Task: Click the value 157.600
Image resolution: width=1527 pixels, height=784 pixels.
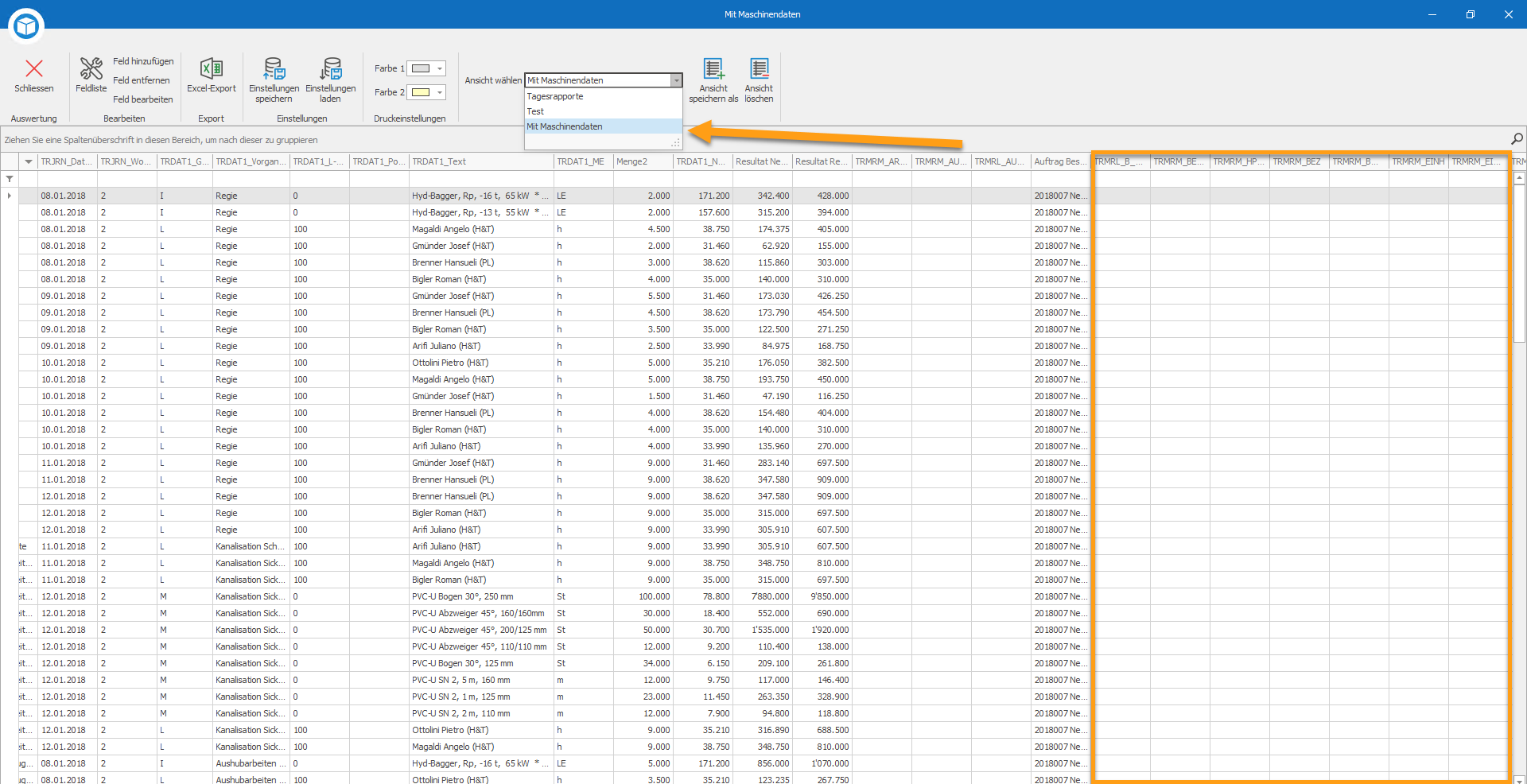Action: point(714,212)
